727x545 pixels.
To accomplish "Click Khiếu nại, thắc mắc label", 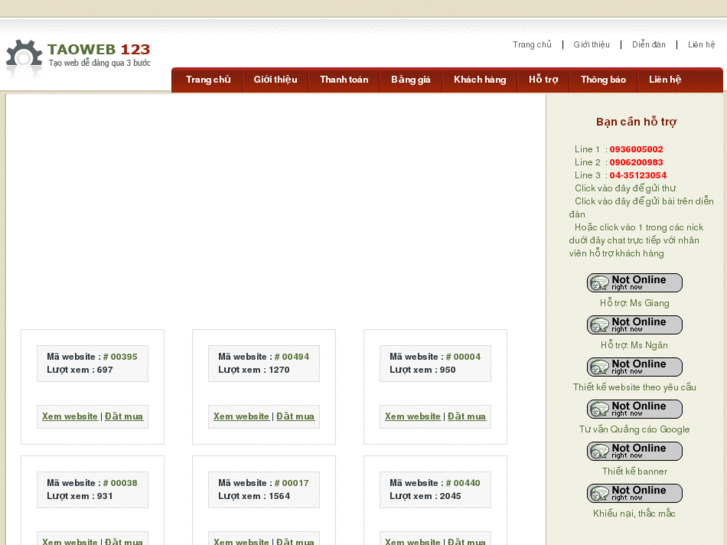I will point(634,513).
